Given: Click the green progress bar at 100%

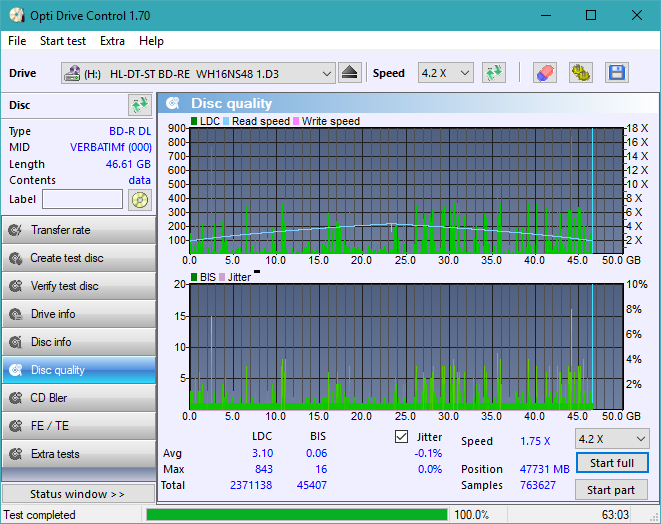Looking at the screenshot, I should [x=296, y=515].
